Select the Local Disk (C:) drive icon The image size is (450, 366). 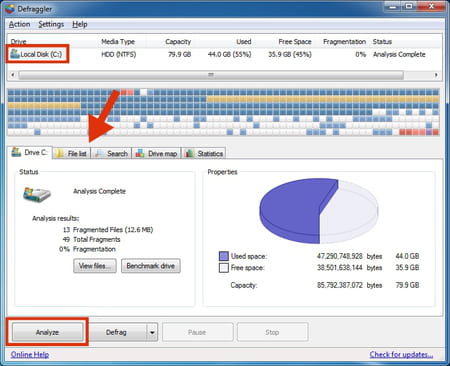click(x=15, y=54)
